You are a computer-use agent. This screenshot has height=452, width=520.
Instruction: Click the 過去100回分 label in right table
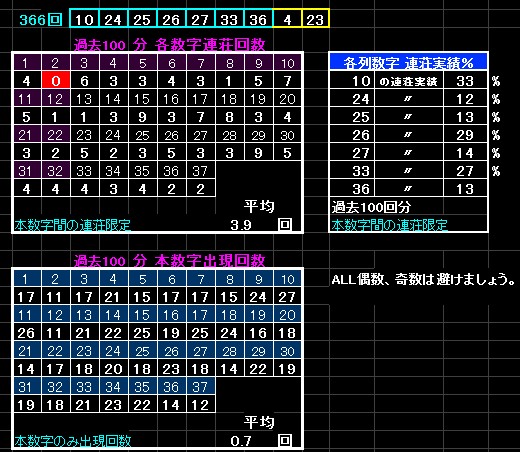pyautogui.click(x=371, y=207)
